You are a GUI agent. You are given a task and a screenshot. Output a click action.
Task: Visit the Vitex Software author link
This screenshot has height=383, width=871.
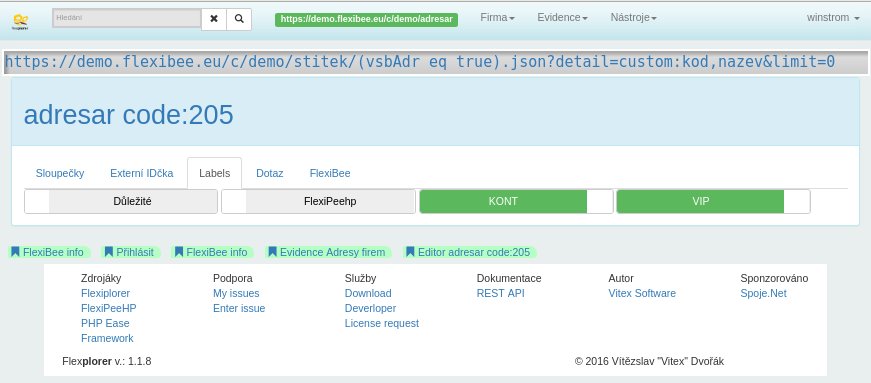point(642,293)
